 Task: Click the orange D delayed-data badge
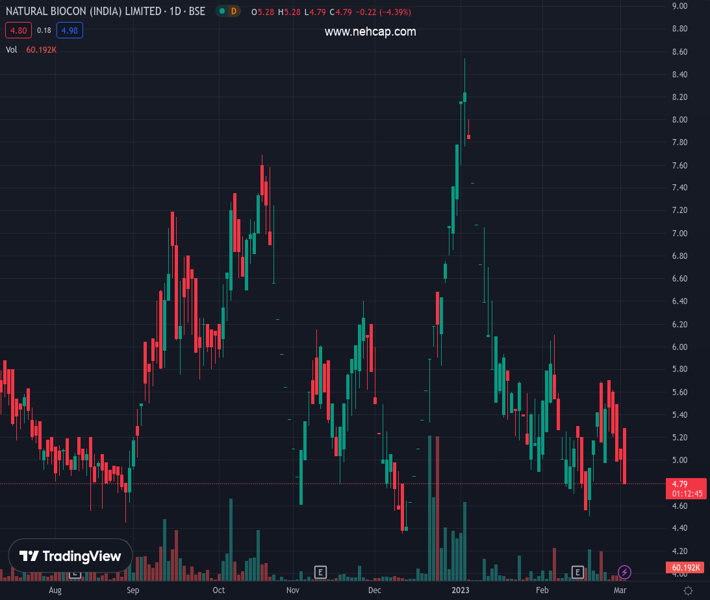[x=233, y=11]
